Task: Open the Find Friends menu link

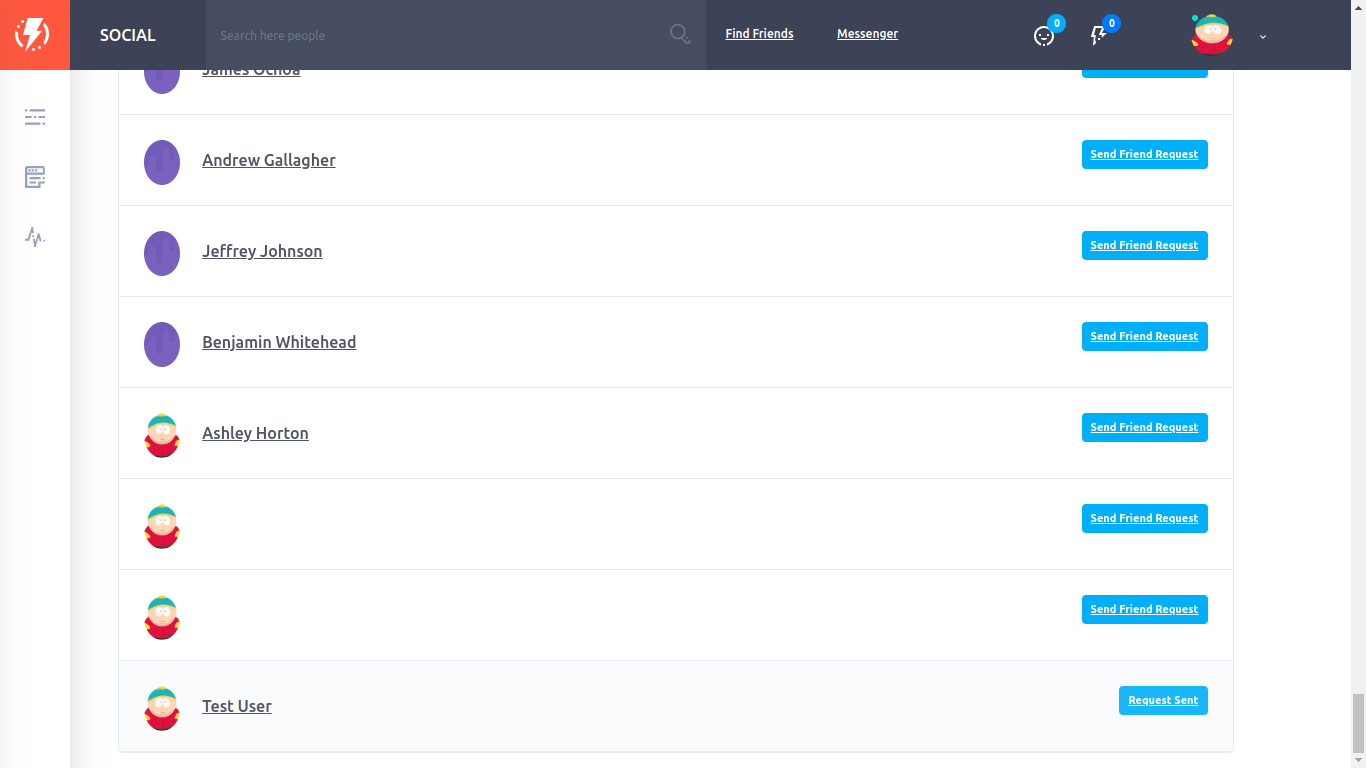Action: coord(759,34)
